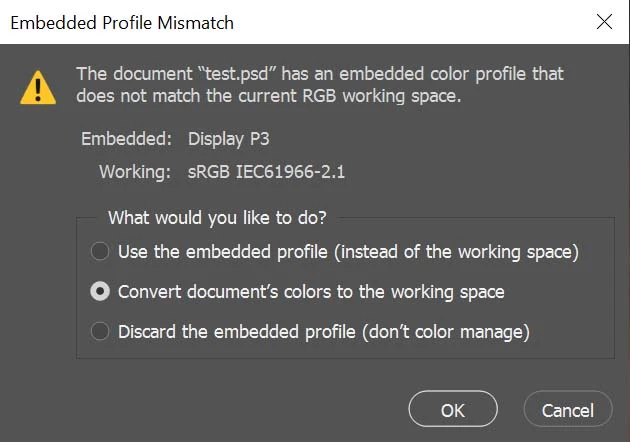Click the 'current RGB working space' message text

pos(350,96)
